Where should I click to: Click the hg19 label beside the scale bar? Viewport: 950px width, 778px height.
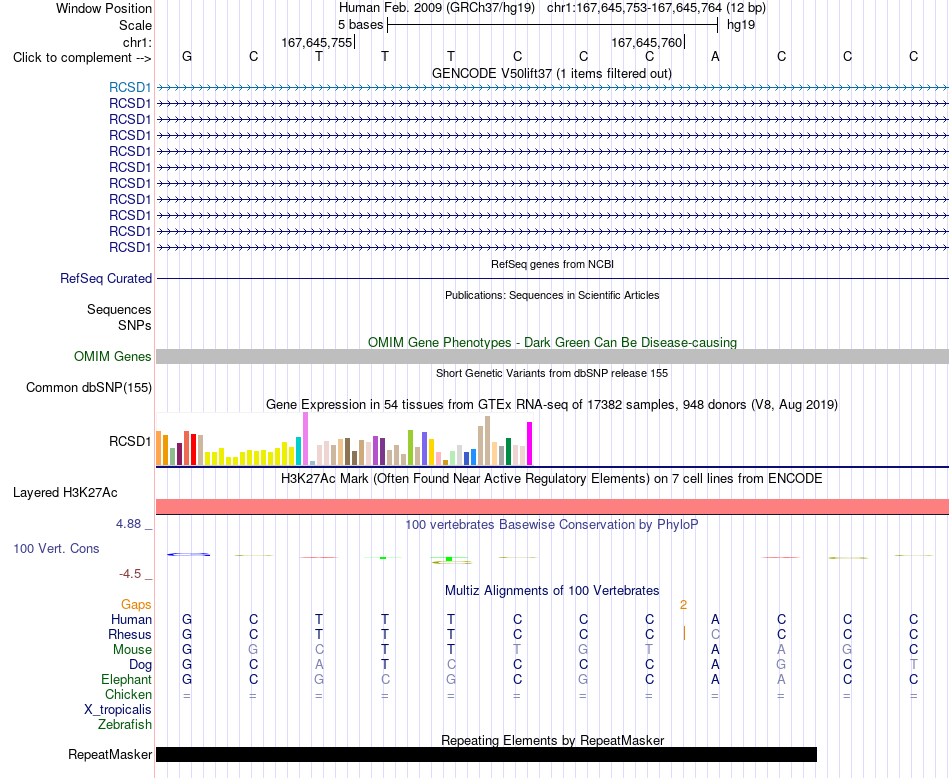740,25
